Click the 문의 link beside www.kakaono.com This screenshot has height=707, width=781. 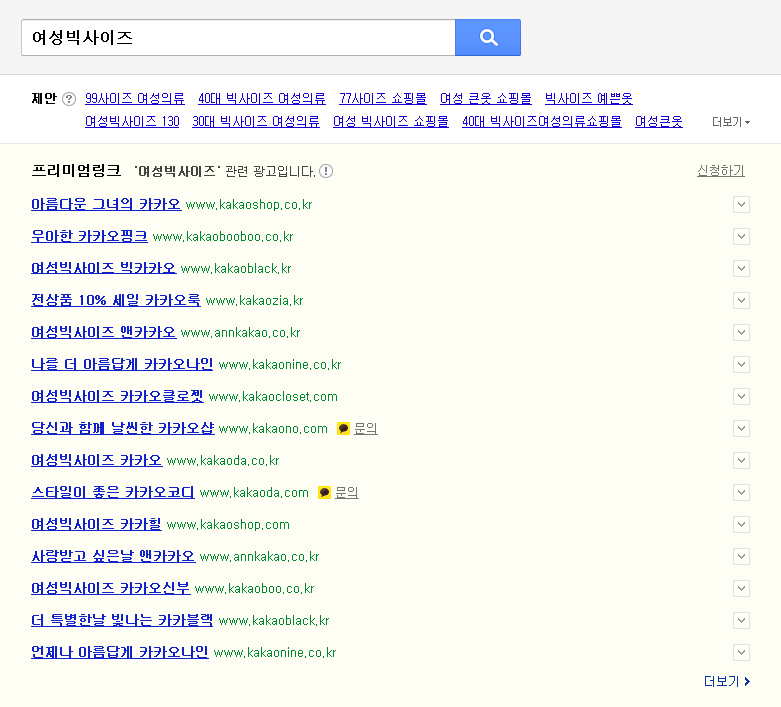(x=366, y=428)
